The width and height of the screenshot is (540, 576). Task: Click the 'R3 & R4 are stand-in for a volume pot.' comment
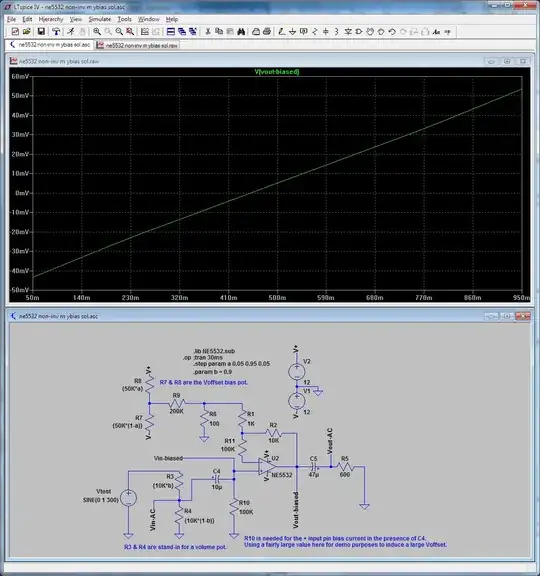tap(175, 547)
